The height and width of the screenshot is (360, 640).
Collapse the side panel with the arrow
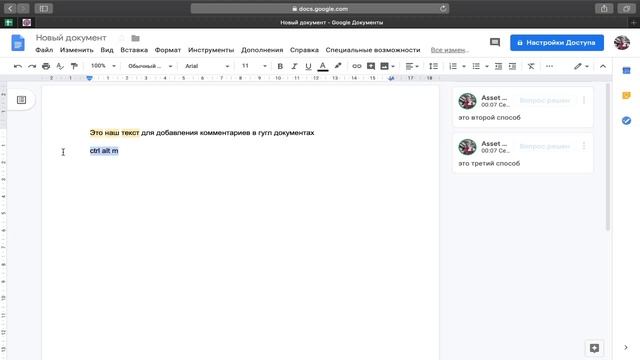coord(626,348)
